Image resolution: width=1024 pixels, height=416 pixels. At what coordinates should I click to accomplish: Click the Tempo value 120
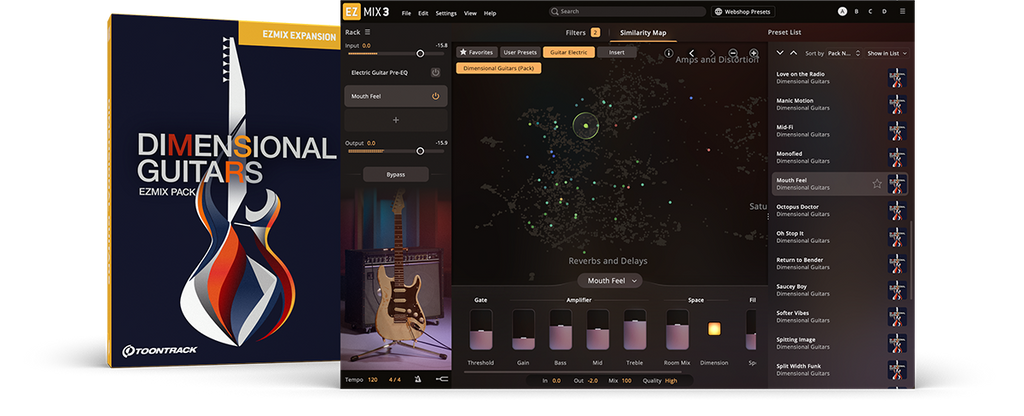pos(372,379)
